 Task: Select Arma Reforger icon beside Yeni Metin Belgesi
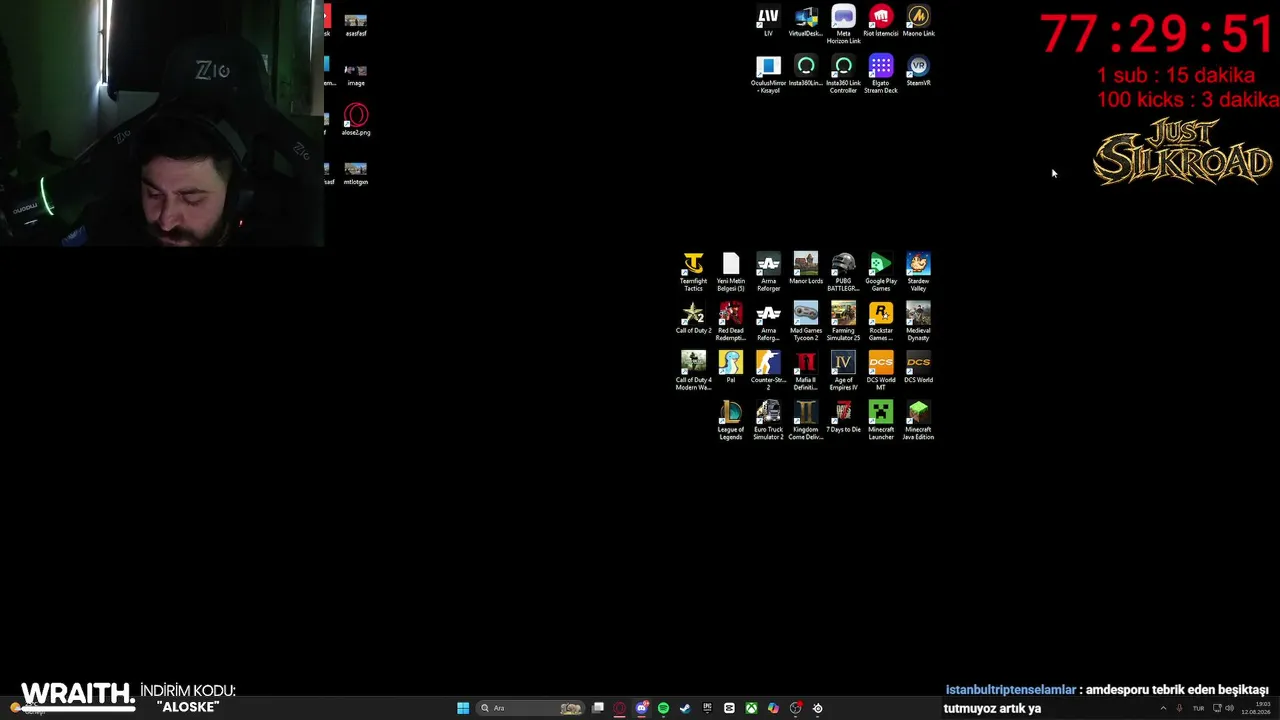[768, 272]
